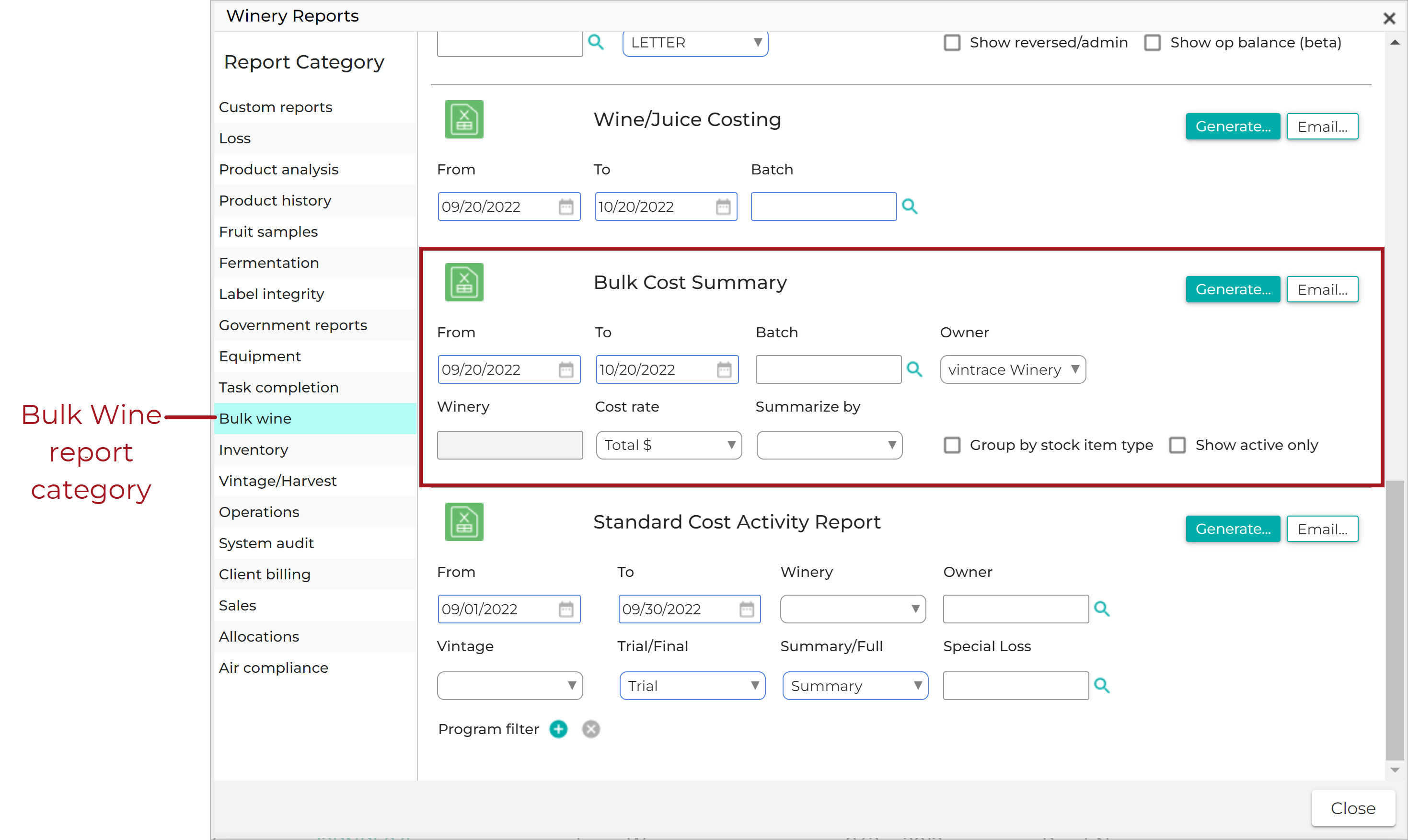Open calendar for Standard Cost From date

566,609
